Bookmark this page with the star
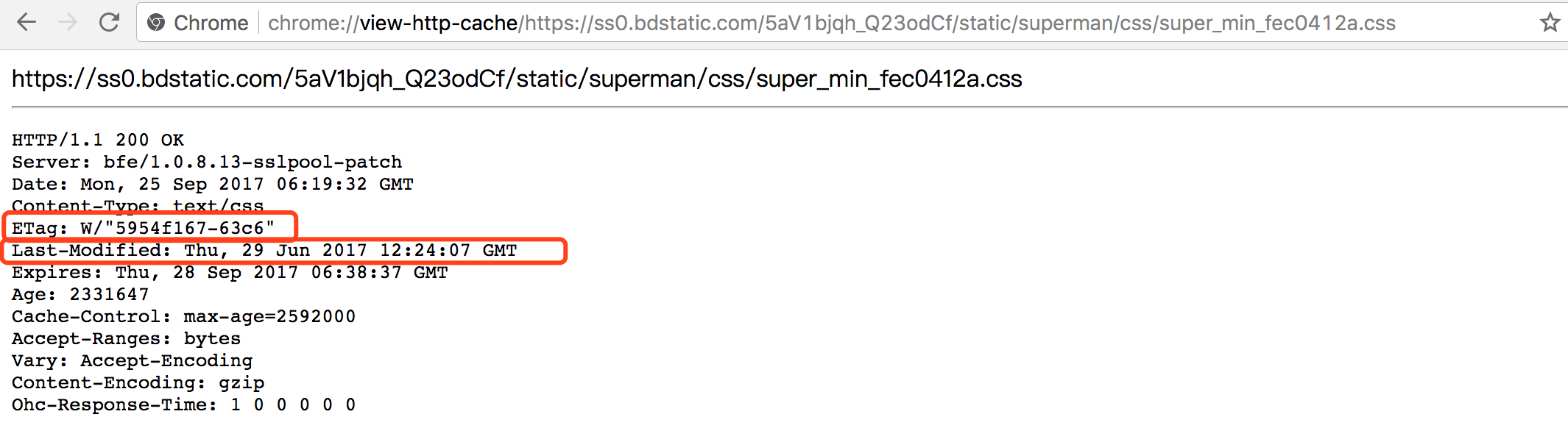This screenshot has width=1568, height=428. [x=1550, y=23]
